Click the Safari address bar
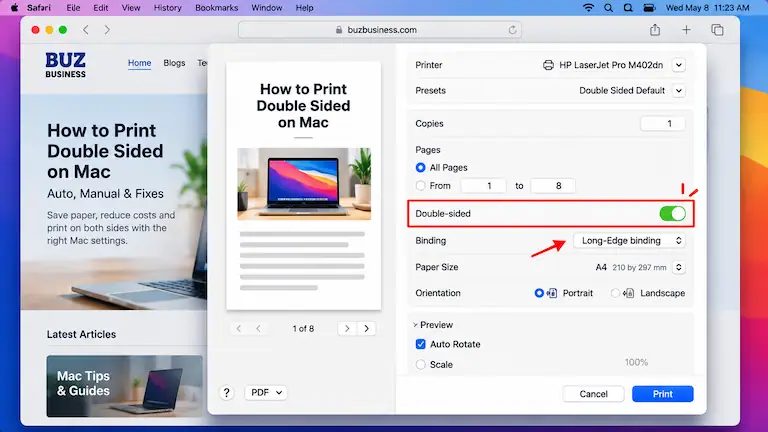 (x=380, y=30)
